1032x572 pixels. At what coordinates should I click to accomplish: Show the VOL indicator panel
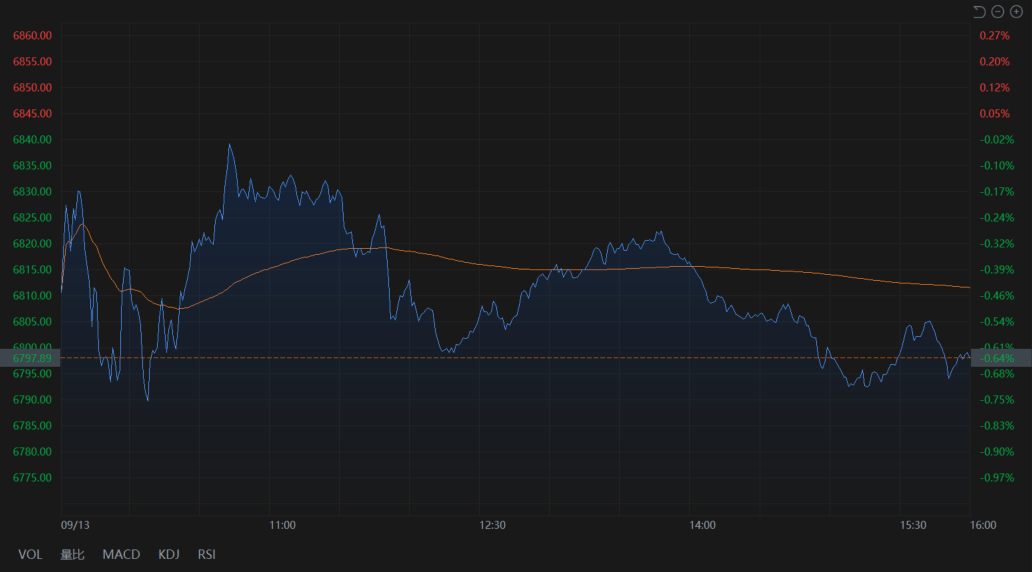(30, 554)
